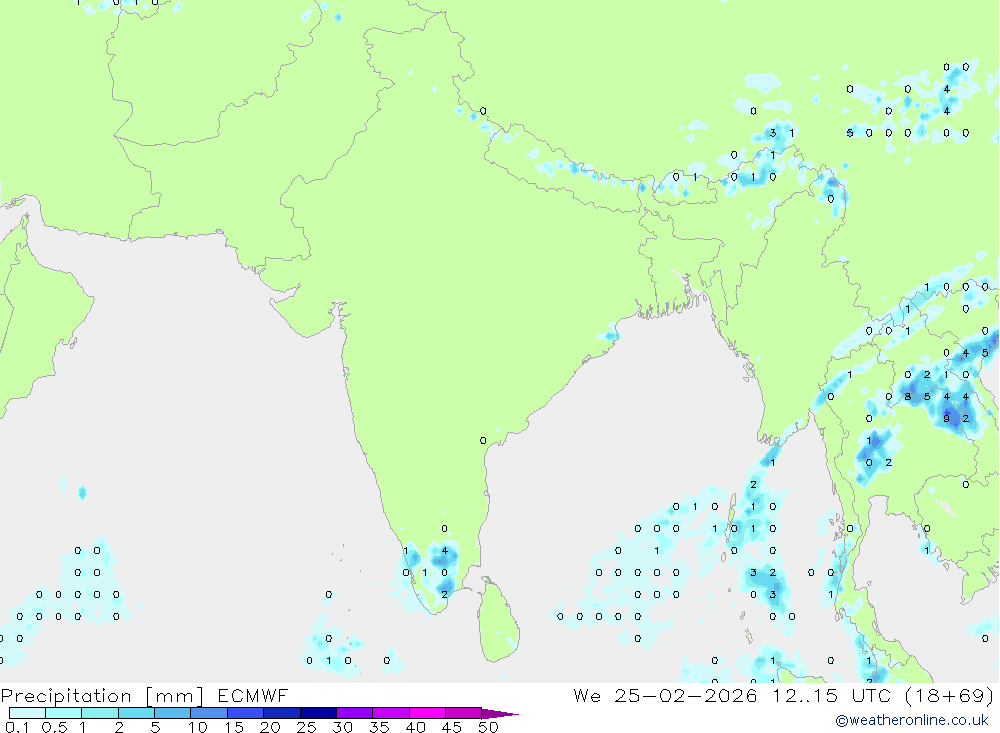Click the '9' precipitation value on the map
This screenshot has width=1000, height=733.
click(946, 418)
